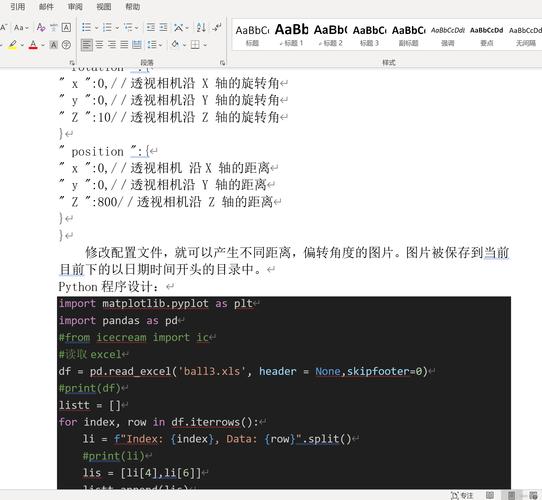Image resolution: width=542 pixels, height=500 pixels.
Task: Click paragraph starting '修改配置文件'
Action: pos(284,261)
